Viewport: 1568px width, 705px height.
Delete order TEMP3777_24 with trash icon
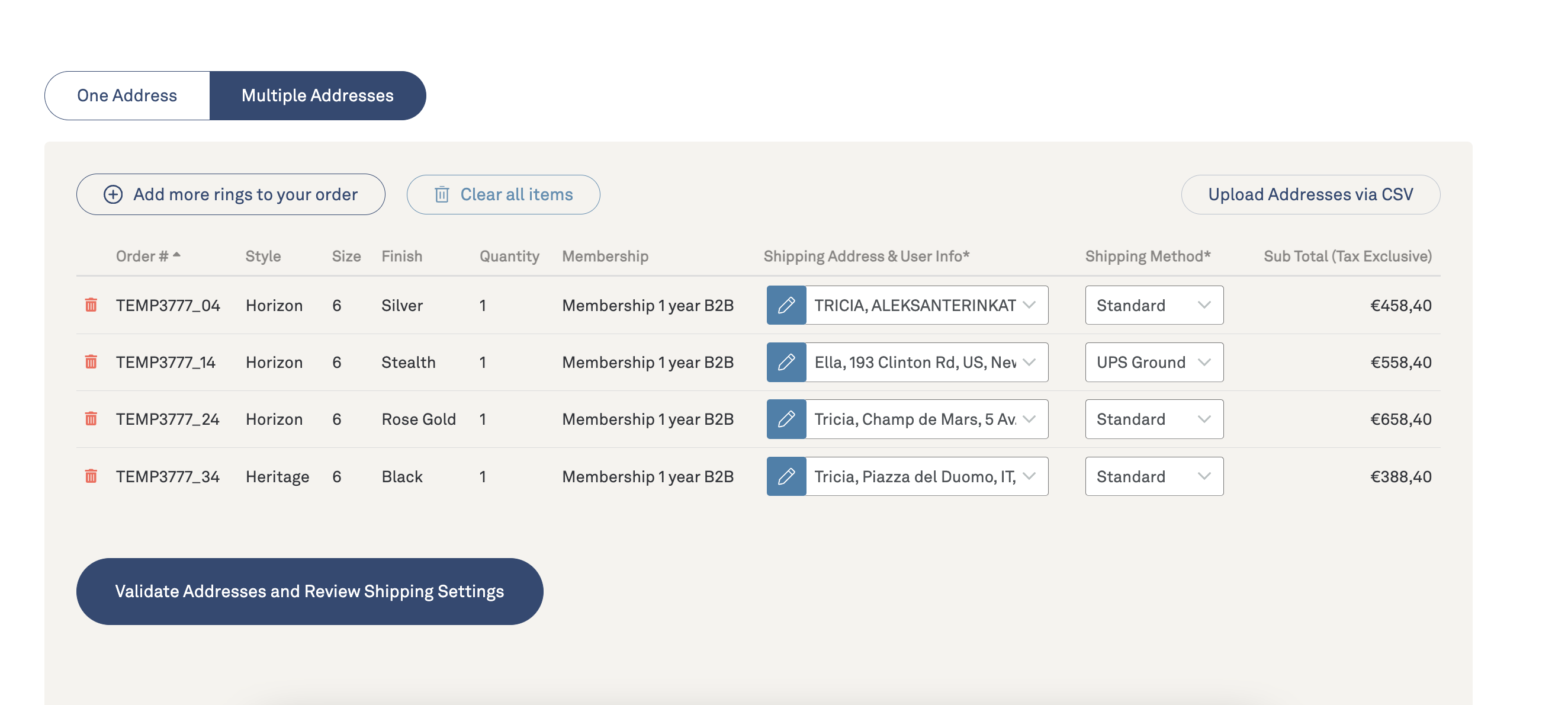coord(91,419)
